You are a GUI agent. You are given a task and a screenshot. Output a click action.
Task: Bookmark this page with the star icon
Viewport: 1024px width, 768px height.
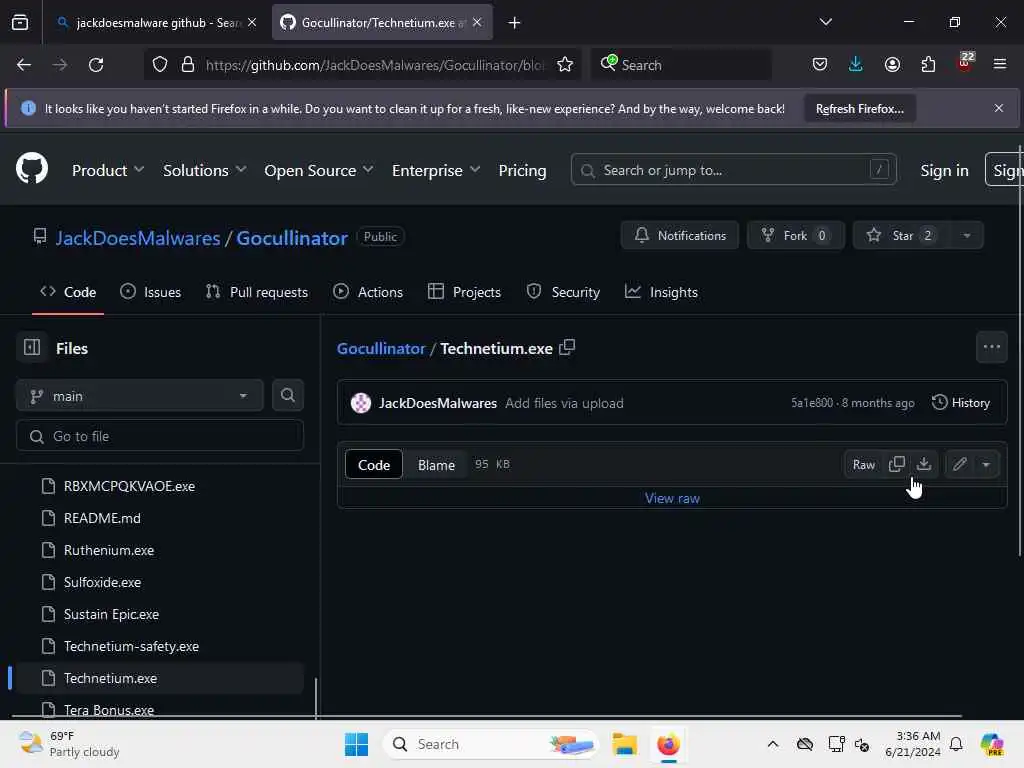click(565, 65)
